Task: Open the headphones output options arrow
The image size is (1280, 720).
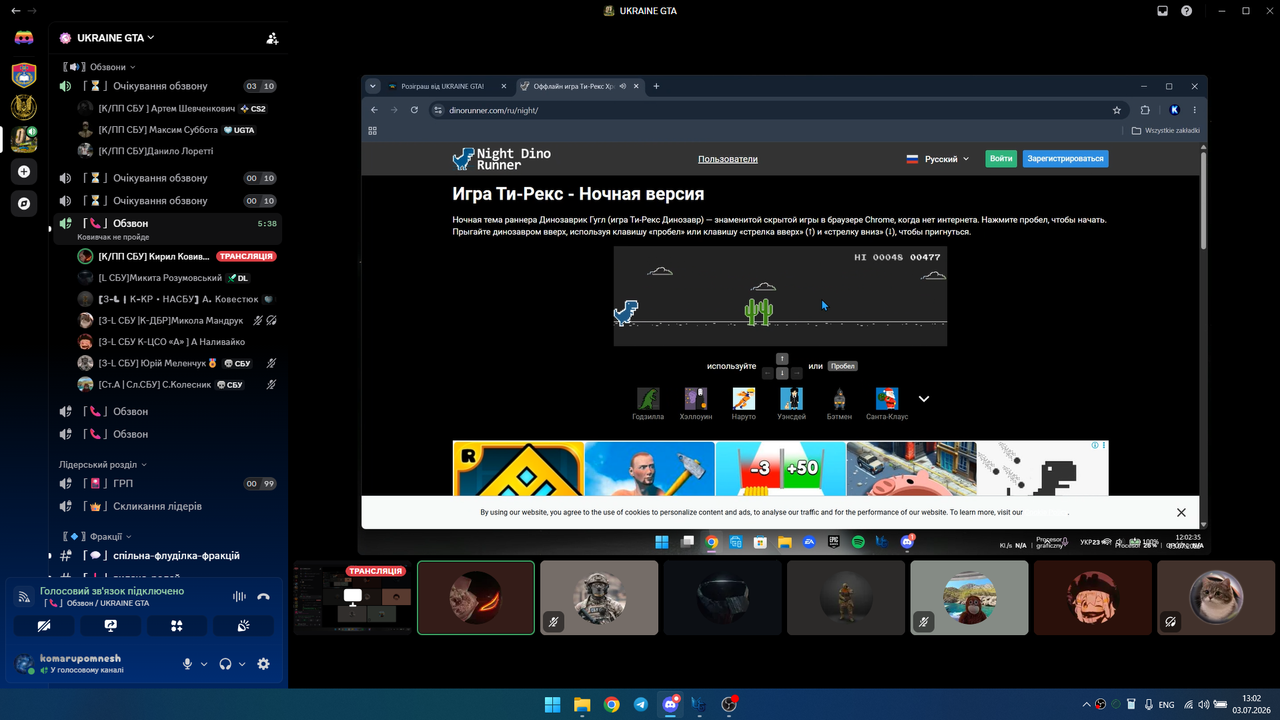Action: pyautogui.click(x=242, y=664)
